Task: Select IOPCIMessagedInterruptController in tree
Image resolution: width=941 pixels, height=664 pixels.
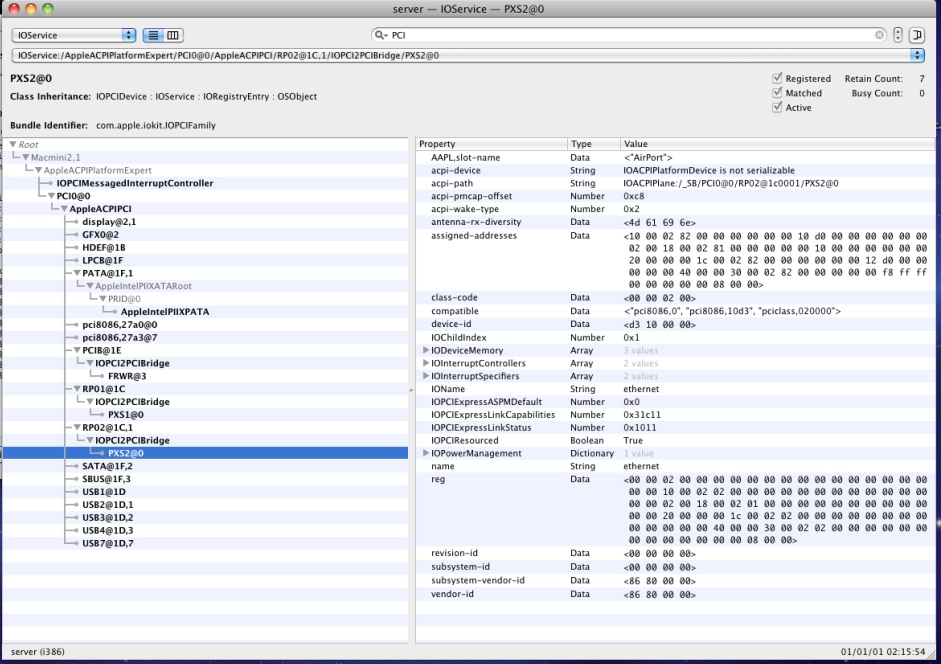Action: click(x=134, y=183)
